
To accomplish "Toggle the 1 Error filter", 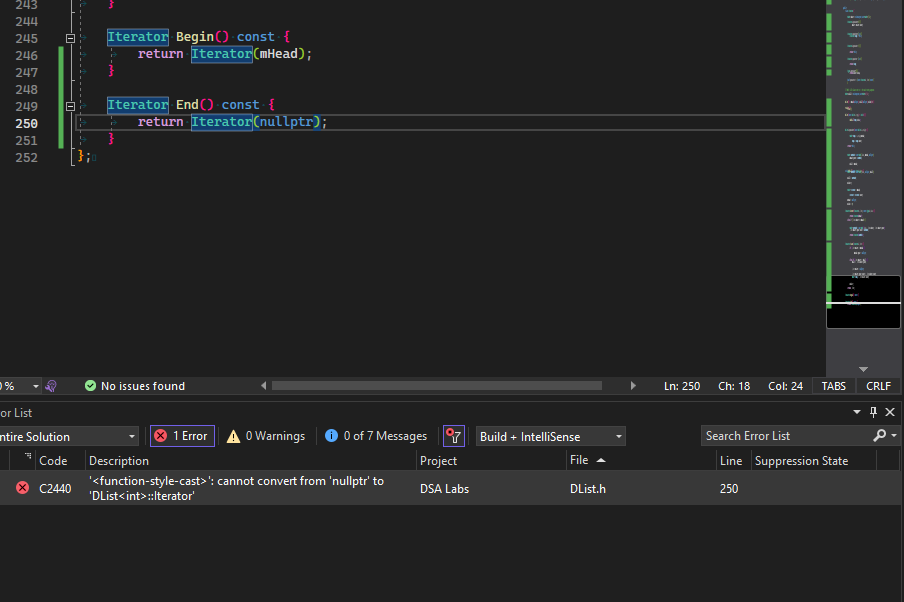I will (181, 436).
